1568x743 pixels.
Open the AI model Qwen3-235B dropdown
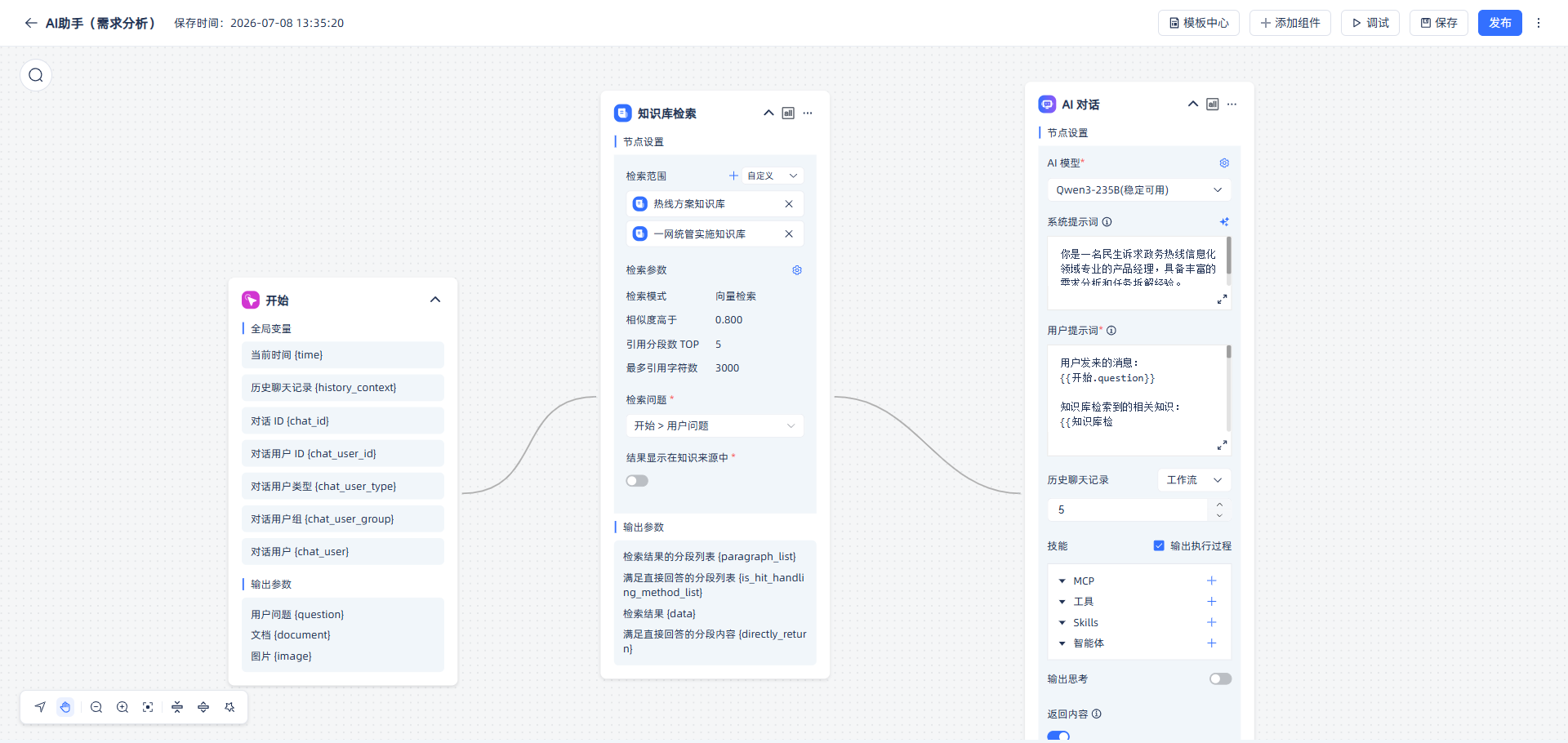click(x=1138, y=190)
